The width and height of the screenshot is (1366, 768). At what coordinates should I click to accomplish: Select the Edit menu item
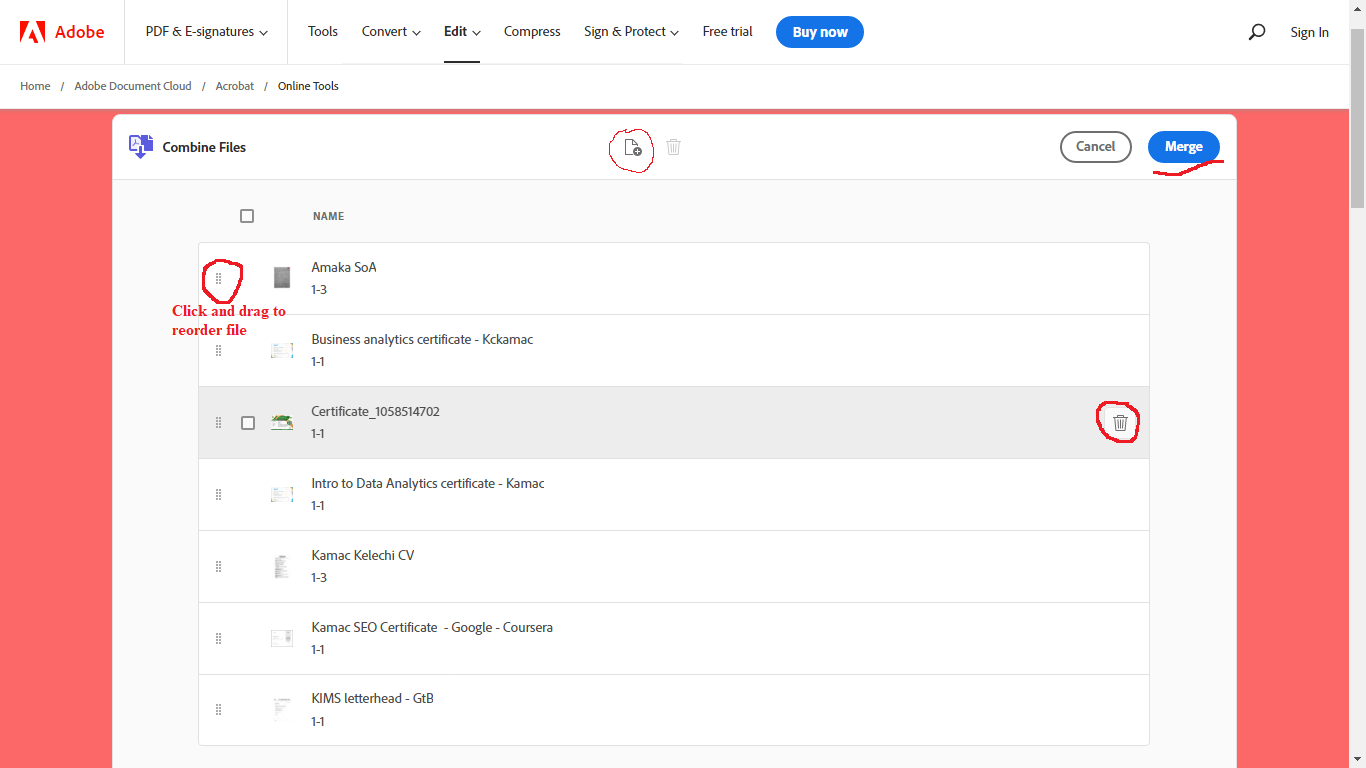(x=461, y=31)
